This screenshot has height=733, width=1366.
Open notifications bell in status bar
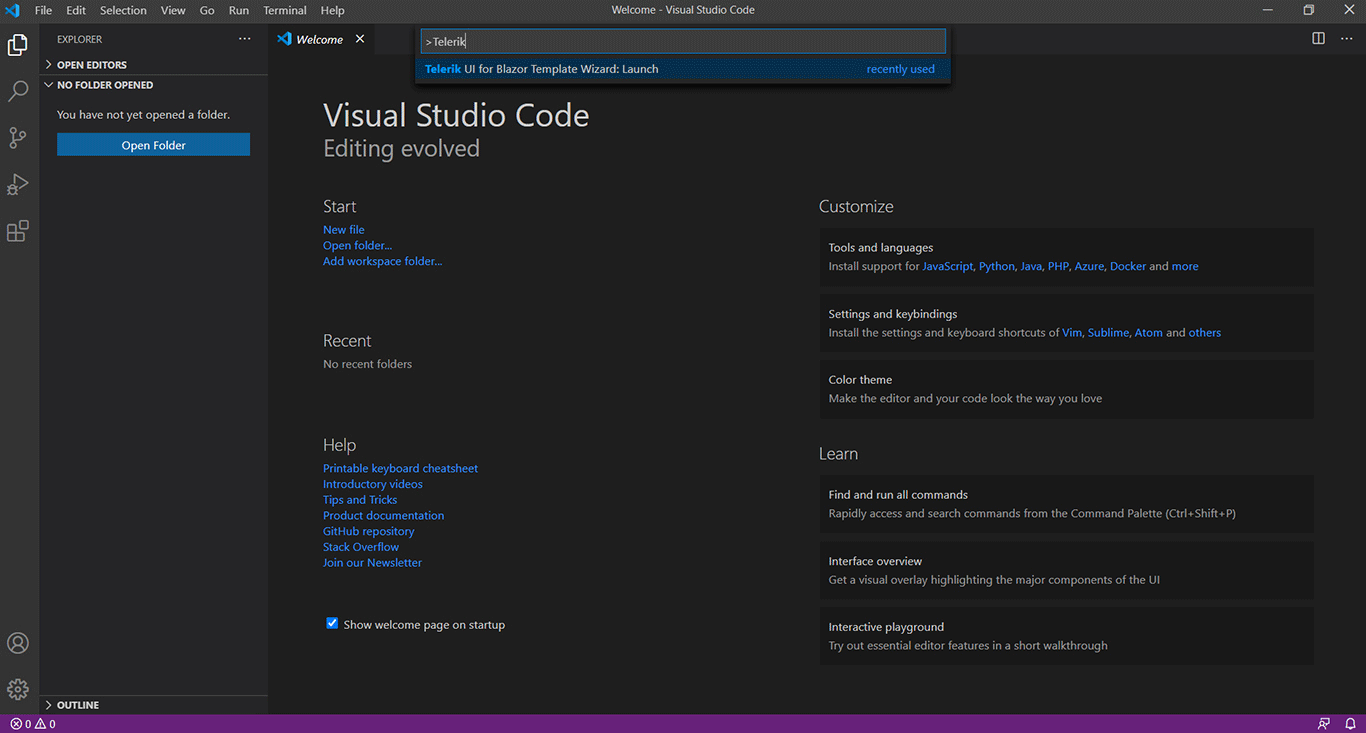point(1349,724)
